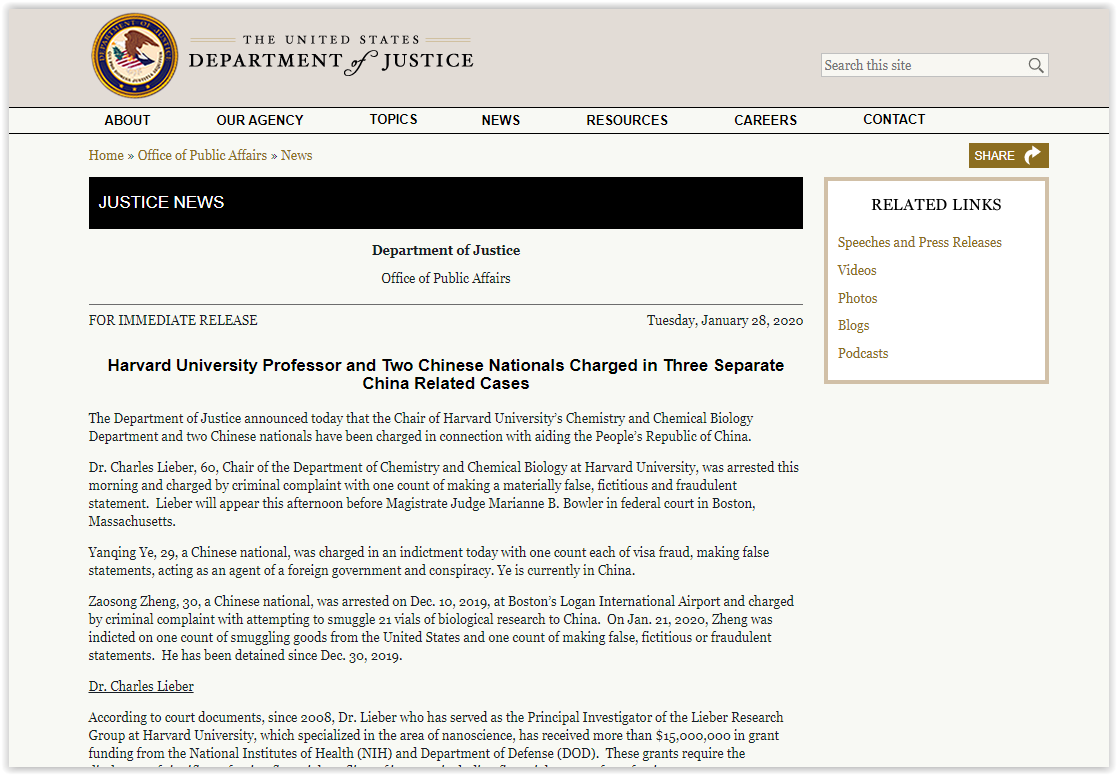Click the paragraph starting 'Dr. Charles Lieber, 60'

point(444,494)
